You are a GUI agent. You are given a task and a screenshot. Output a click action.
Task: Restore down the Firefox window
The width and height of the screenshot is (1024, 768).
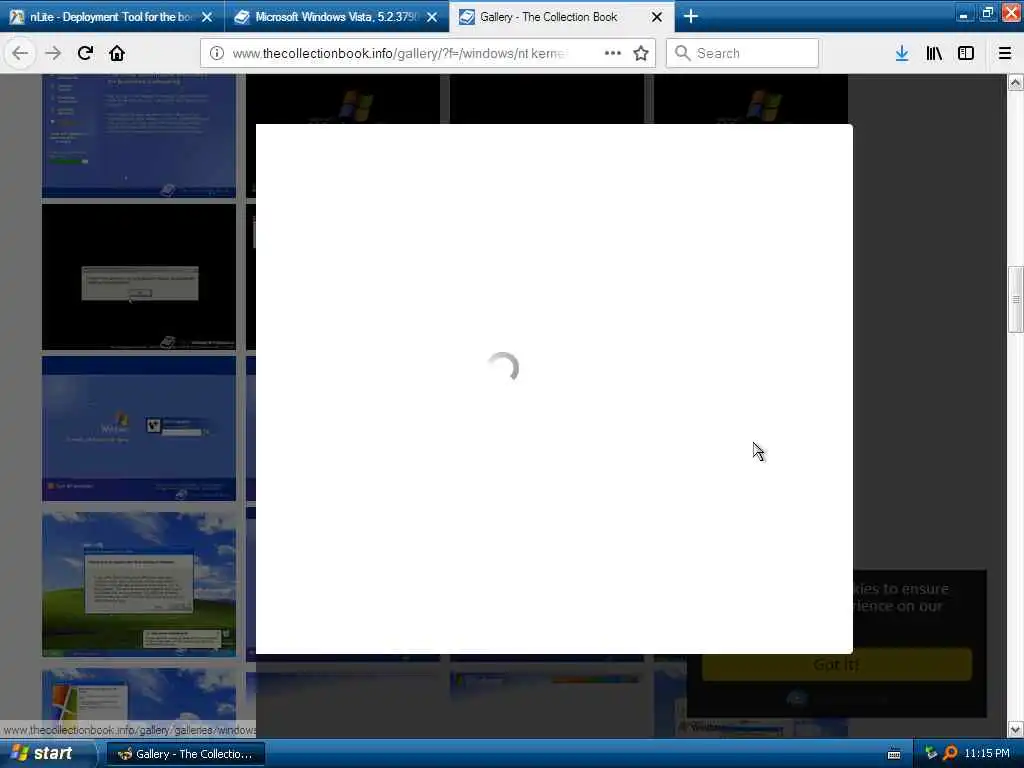coord(987,12)
